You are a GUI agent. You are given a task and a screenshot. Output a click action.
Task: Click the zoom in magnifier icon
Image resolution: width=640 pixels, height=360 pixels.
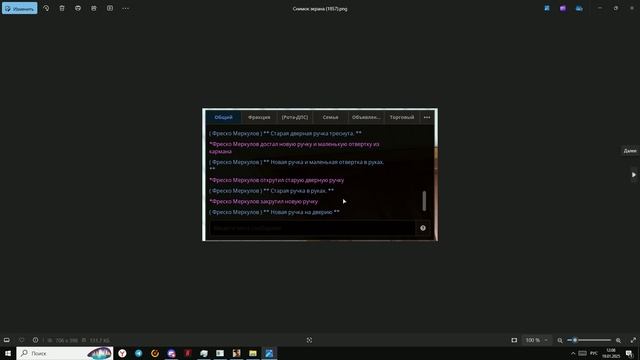(x=618, y=340)
